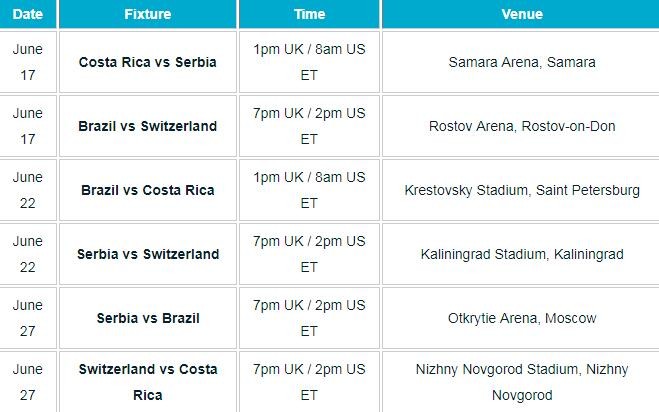
Task: Click the June 22 date beside Brazil vs Costa Rica
Action: click(x=28, y=190)
